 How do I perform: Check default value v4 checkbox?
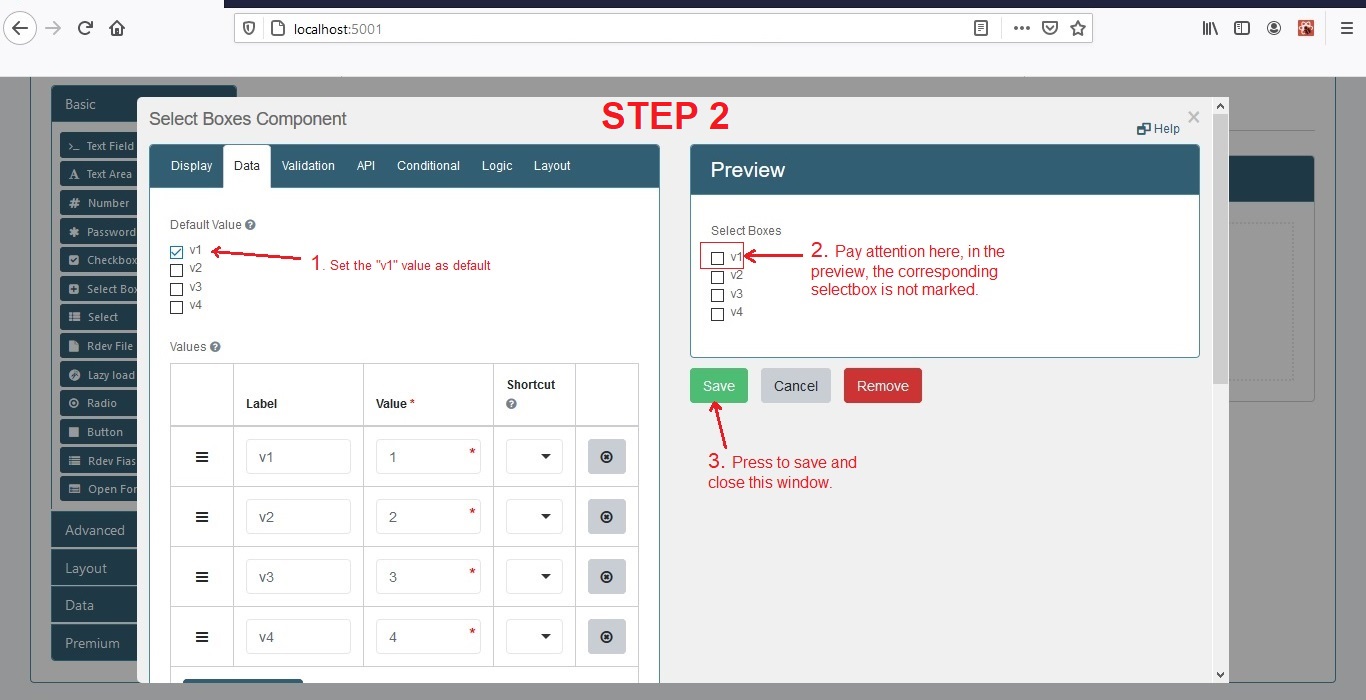tap(177, 307)
